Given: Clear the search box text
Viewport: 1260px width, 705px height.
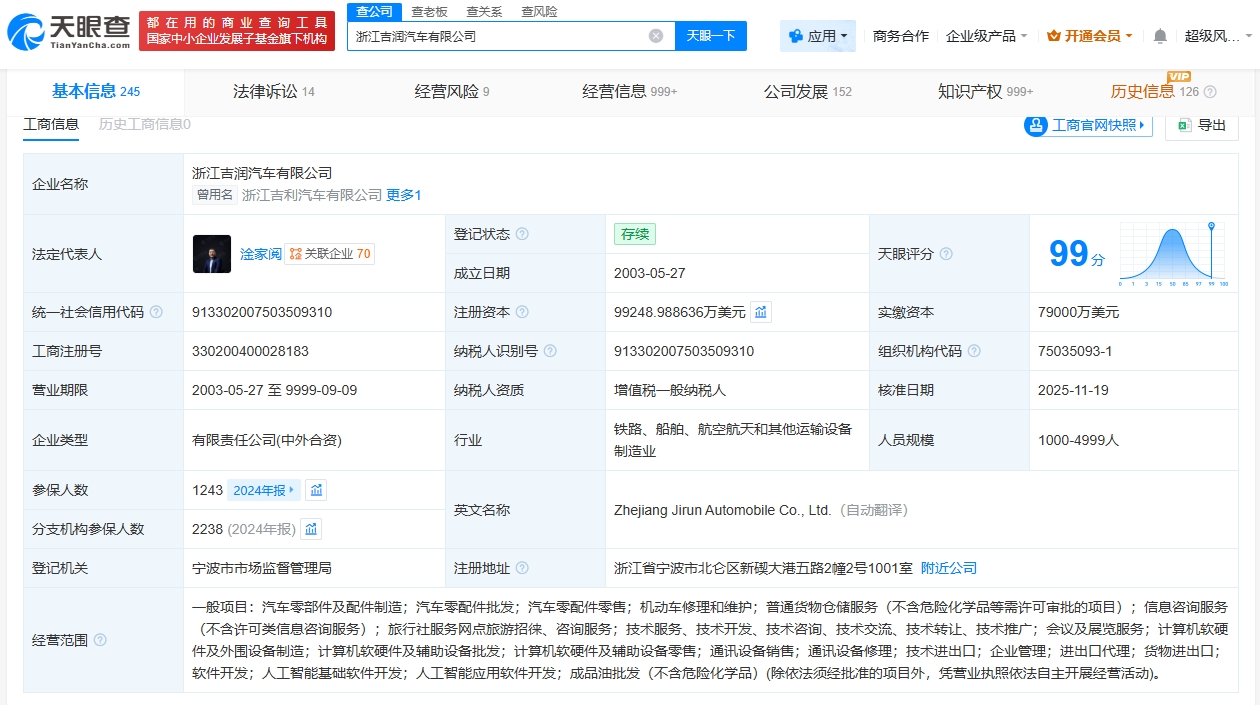Looking at the screenshot, I should [x=656, y=36].
